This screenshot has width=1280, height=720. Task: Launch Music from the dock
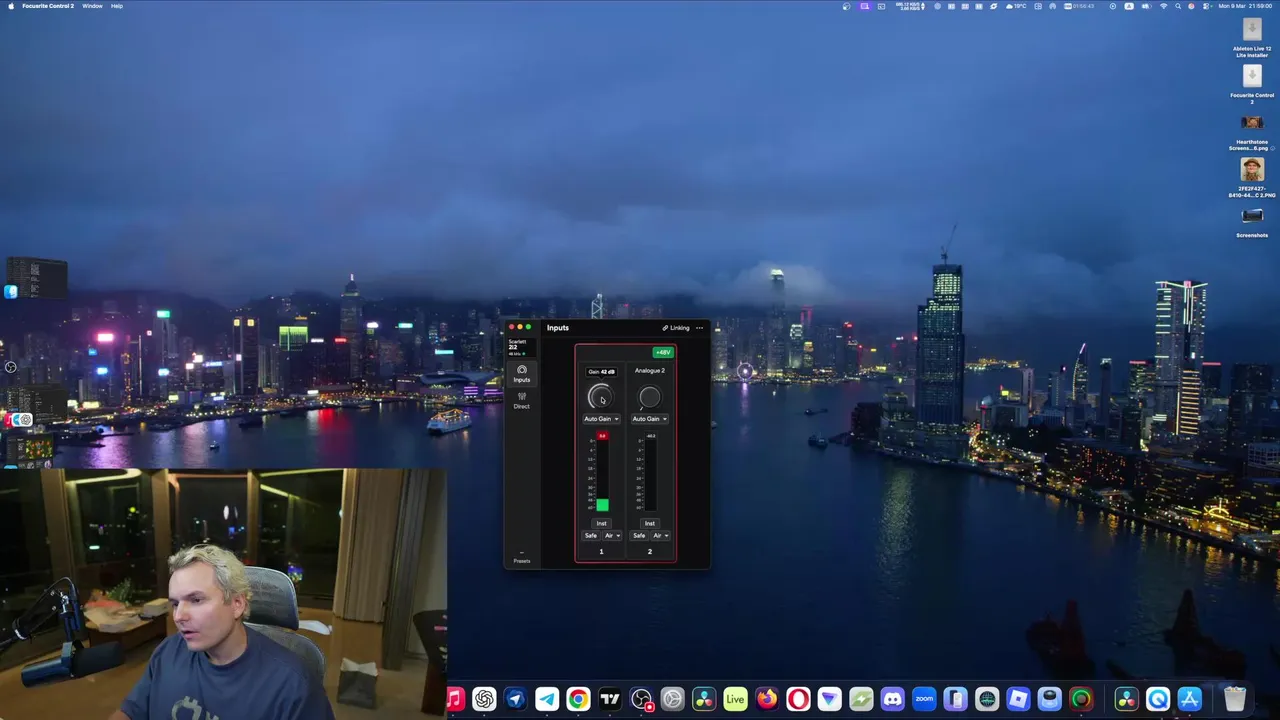455,699
